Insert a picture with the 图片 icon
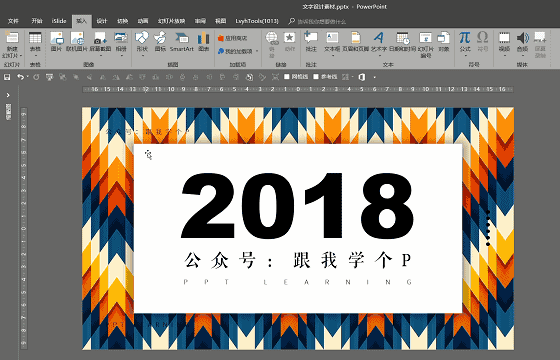This screenshot has height=360, width=560. click(56, 38)
